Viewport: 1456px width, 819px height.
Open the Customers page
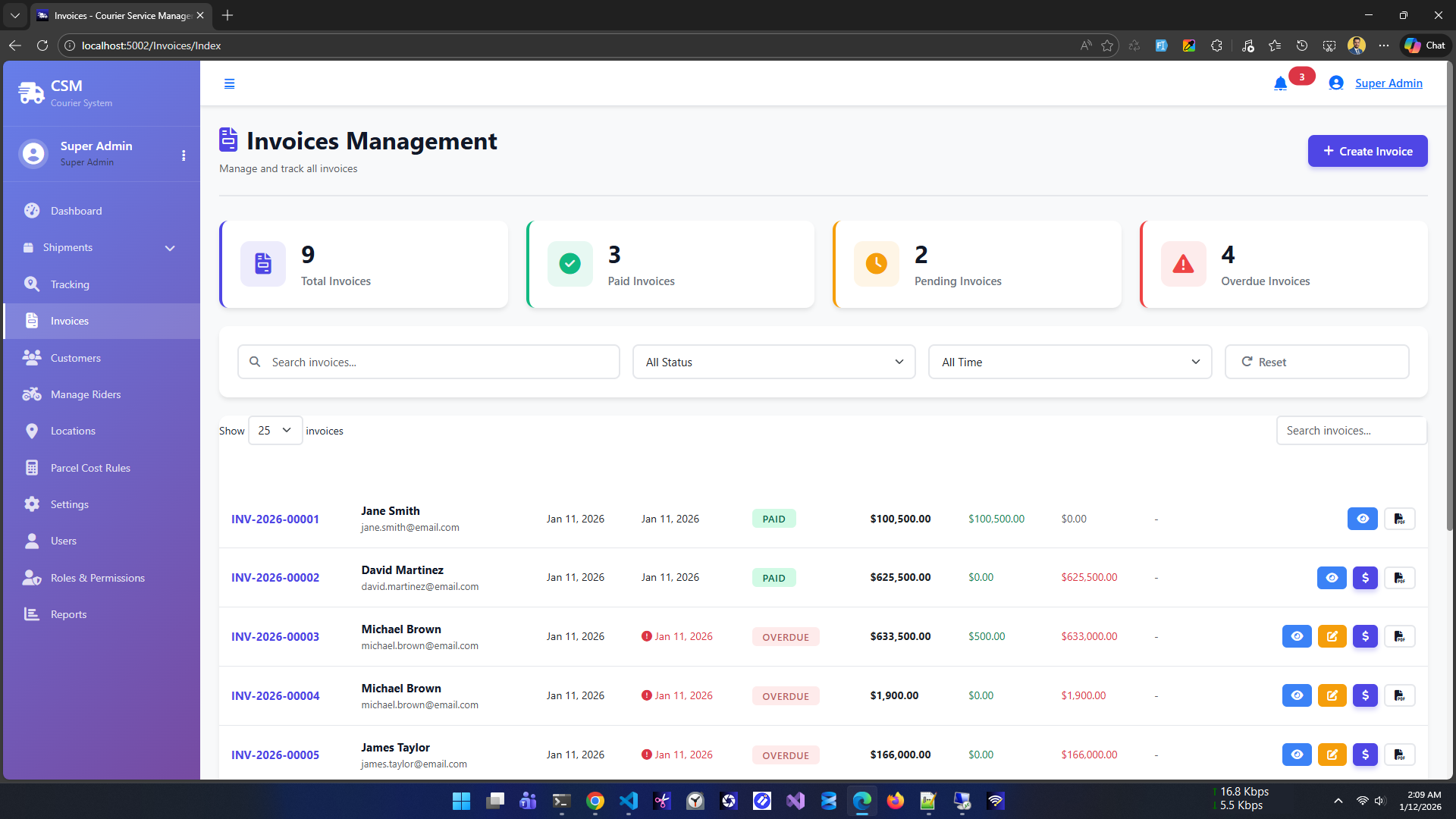coord(76,357)
